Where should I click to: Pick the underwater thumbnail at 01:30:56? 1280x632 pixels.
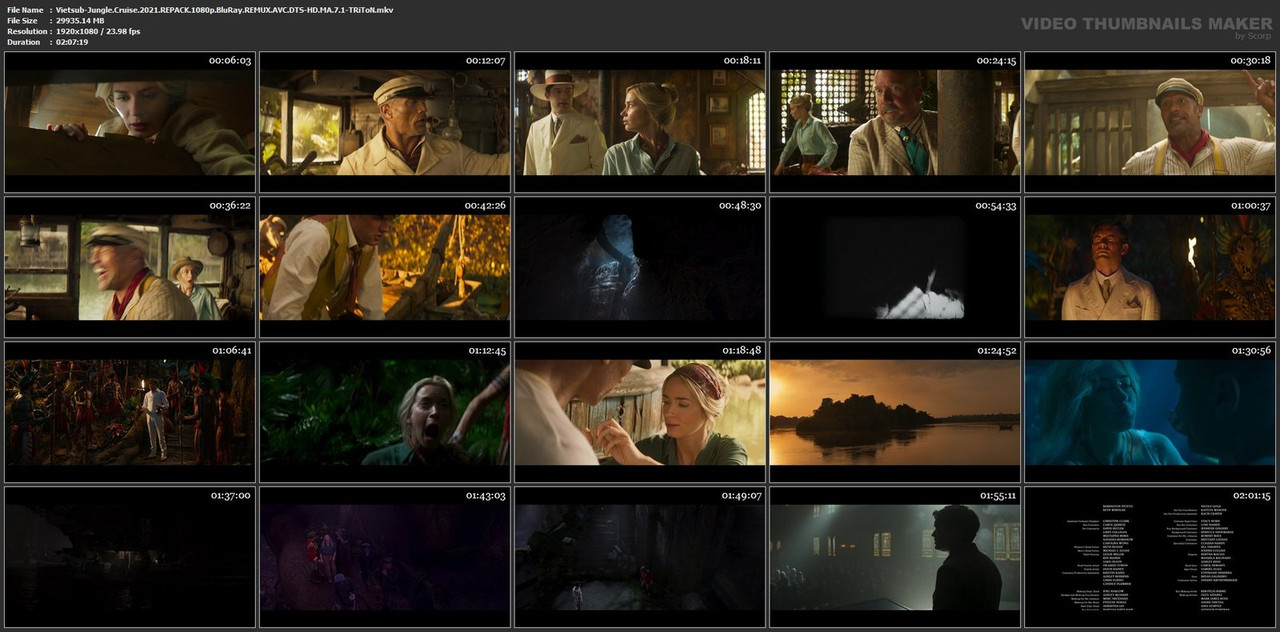(1150, 412)
